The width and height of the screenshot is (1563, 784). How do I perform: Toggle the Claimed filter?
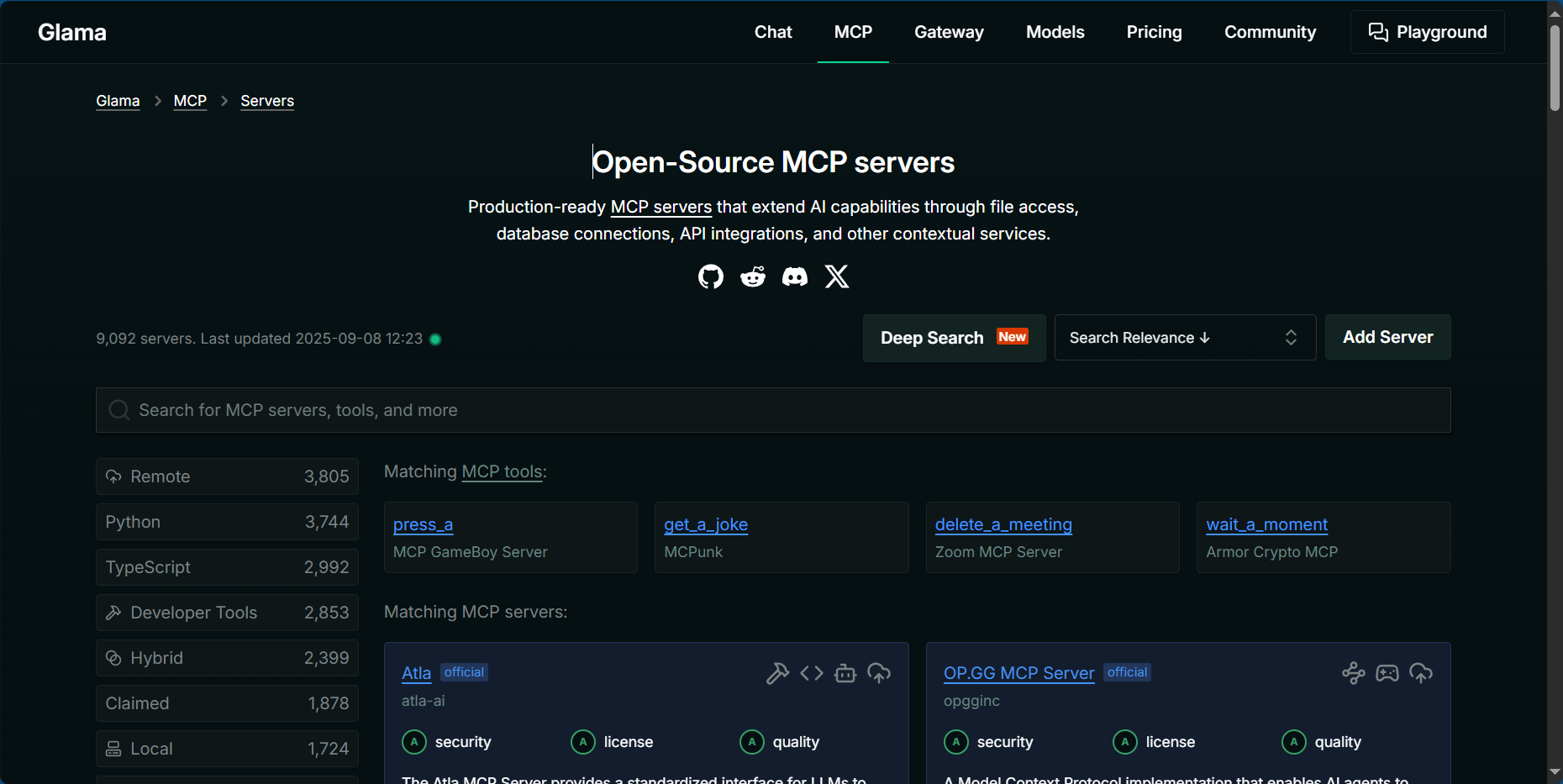pos(227,703)
